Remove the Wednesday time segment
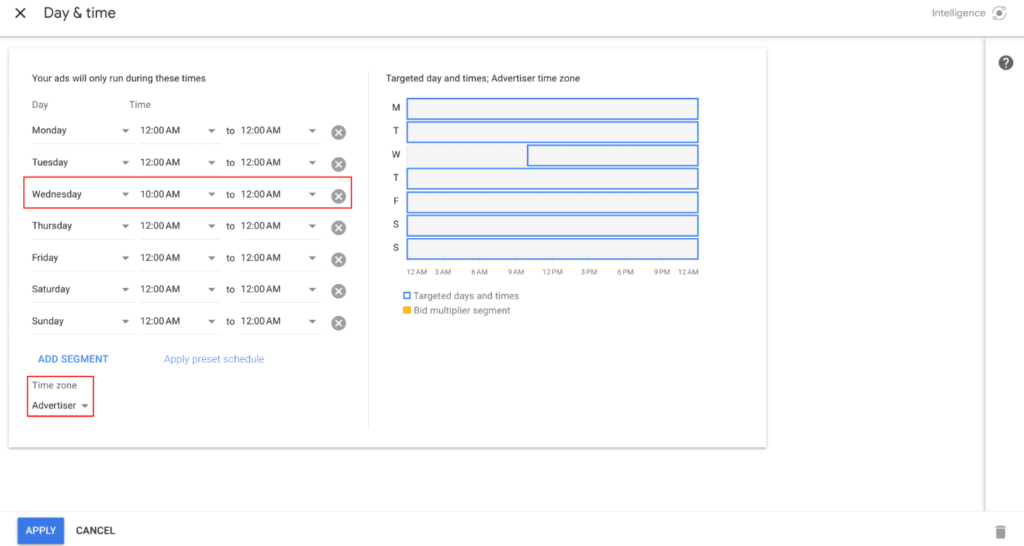This screenshot has width=1024, height=546. coord(338,196)
